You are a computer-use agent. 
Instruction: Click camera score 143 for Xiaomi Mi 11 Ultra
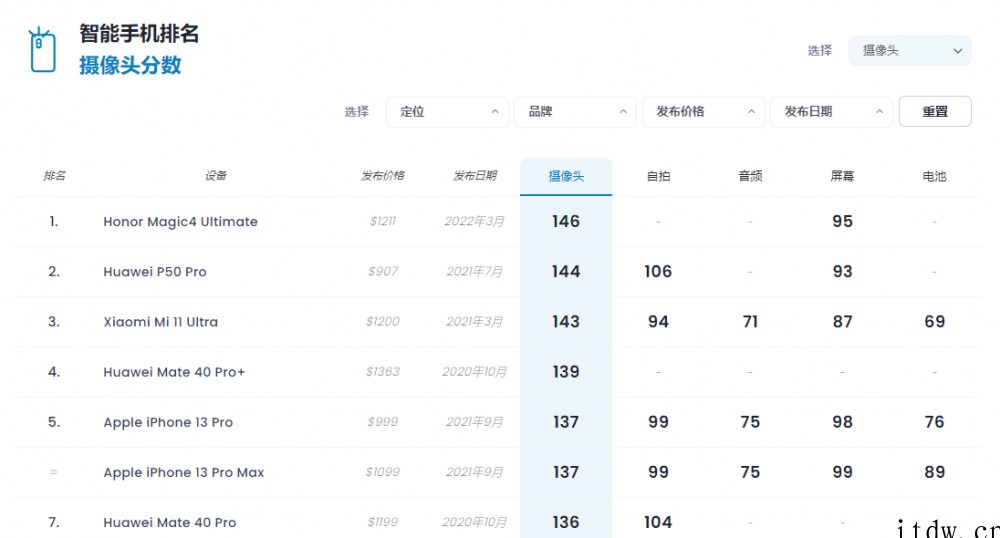566,322
